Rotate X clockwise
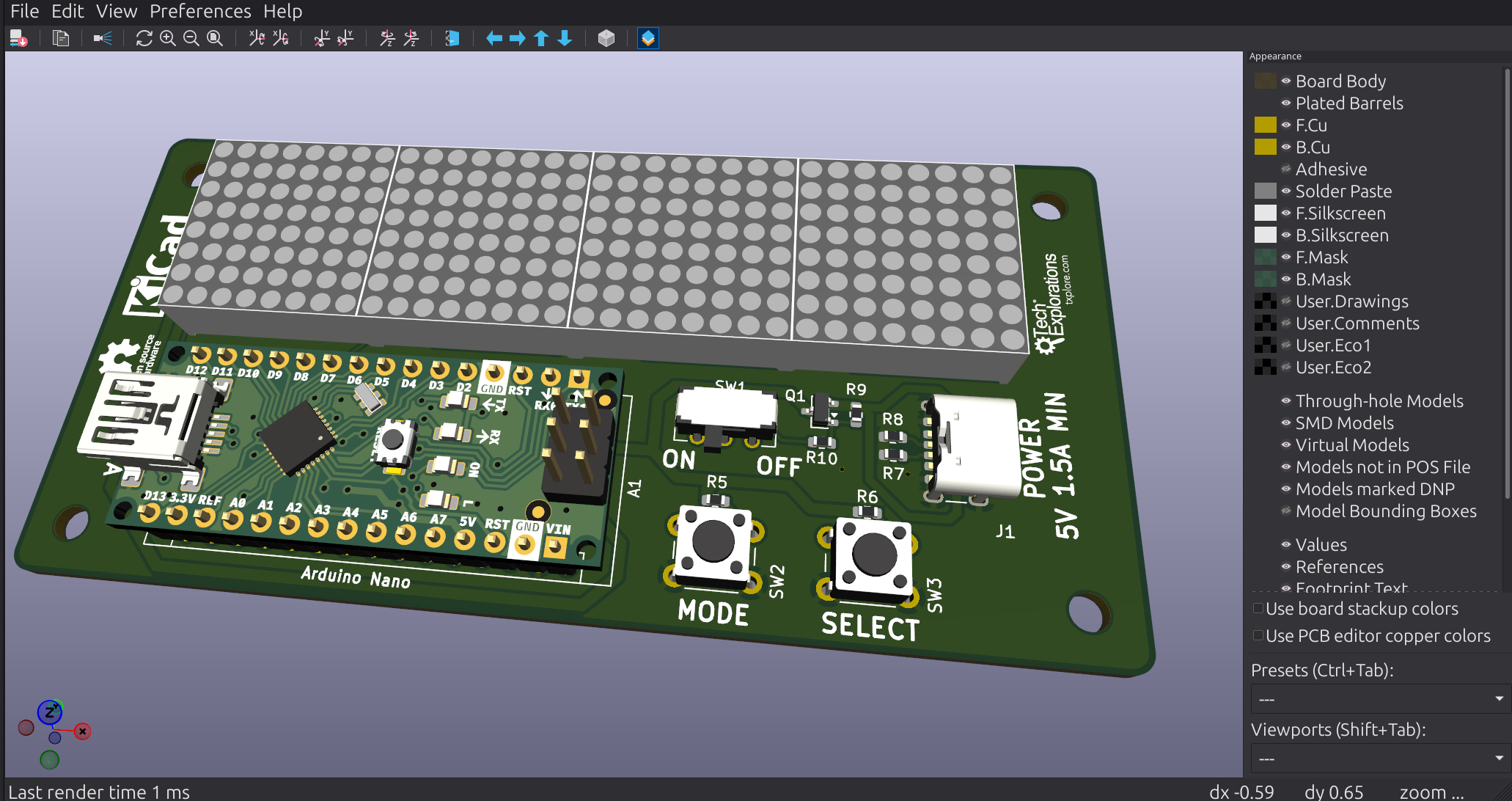This screenshot has width=1512, height=801. click(x=257, y=38)
